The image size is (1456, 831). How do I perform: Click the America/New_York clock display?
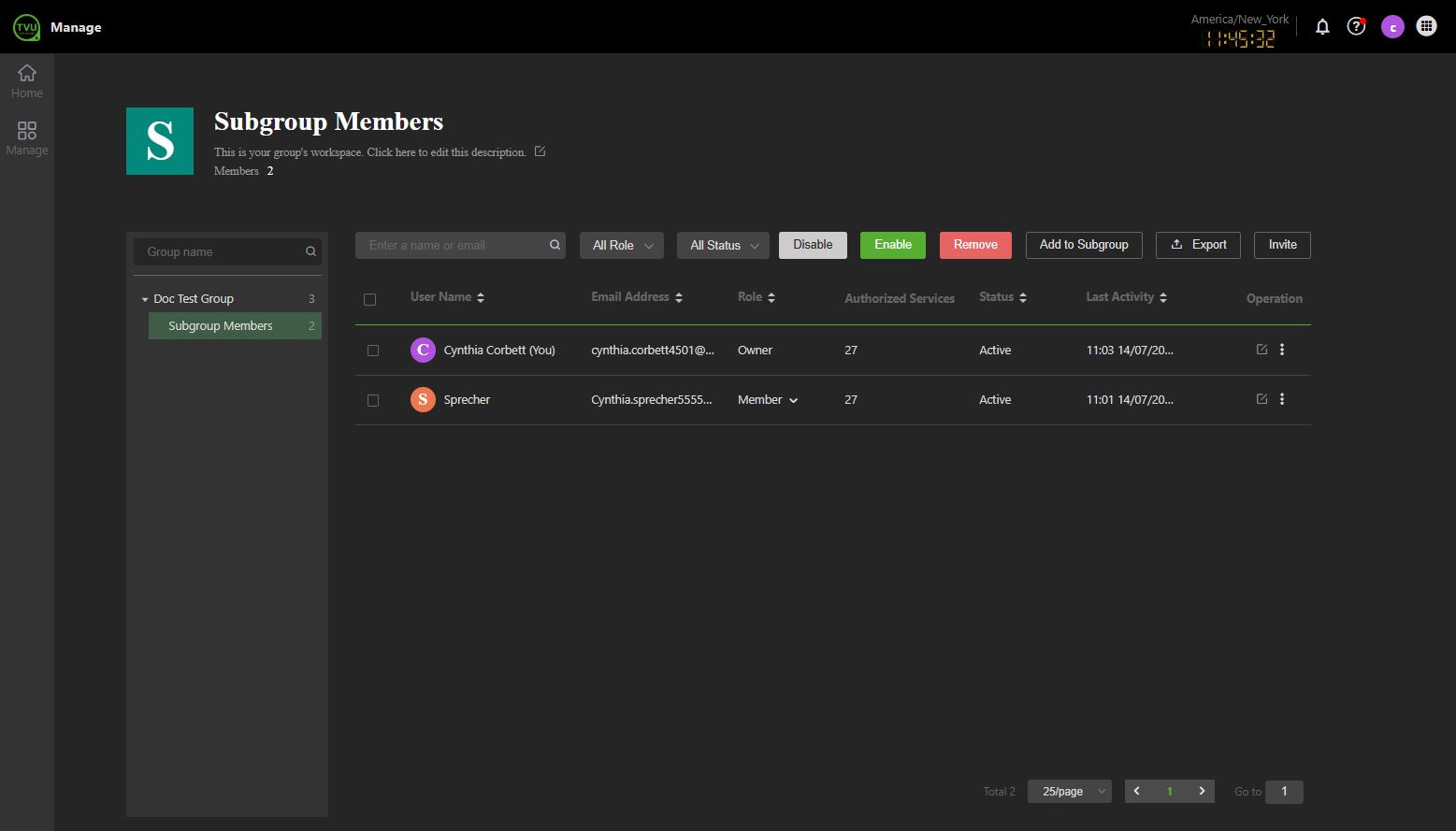(1240, 31)
